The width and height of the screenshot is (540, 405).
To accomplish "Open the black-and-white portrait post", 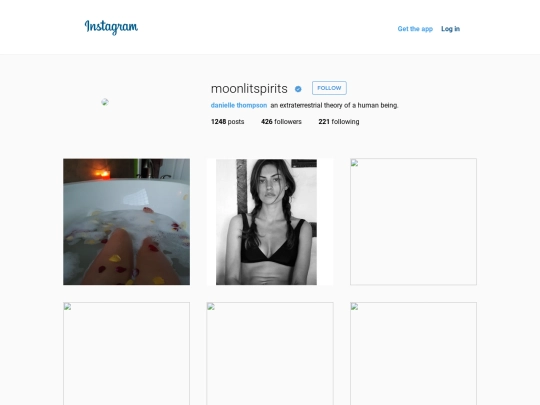I will [x=270, y=222].
